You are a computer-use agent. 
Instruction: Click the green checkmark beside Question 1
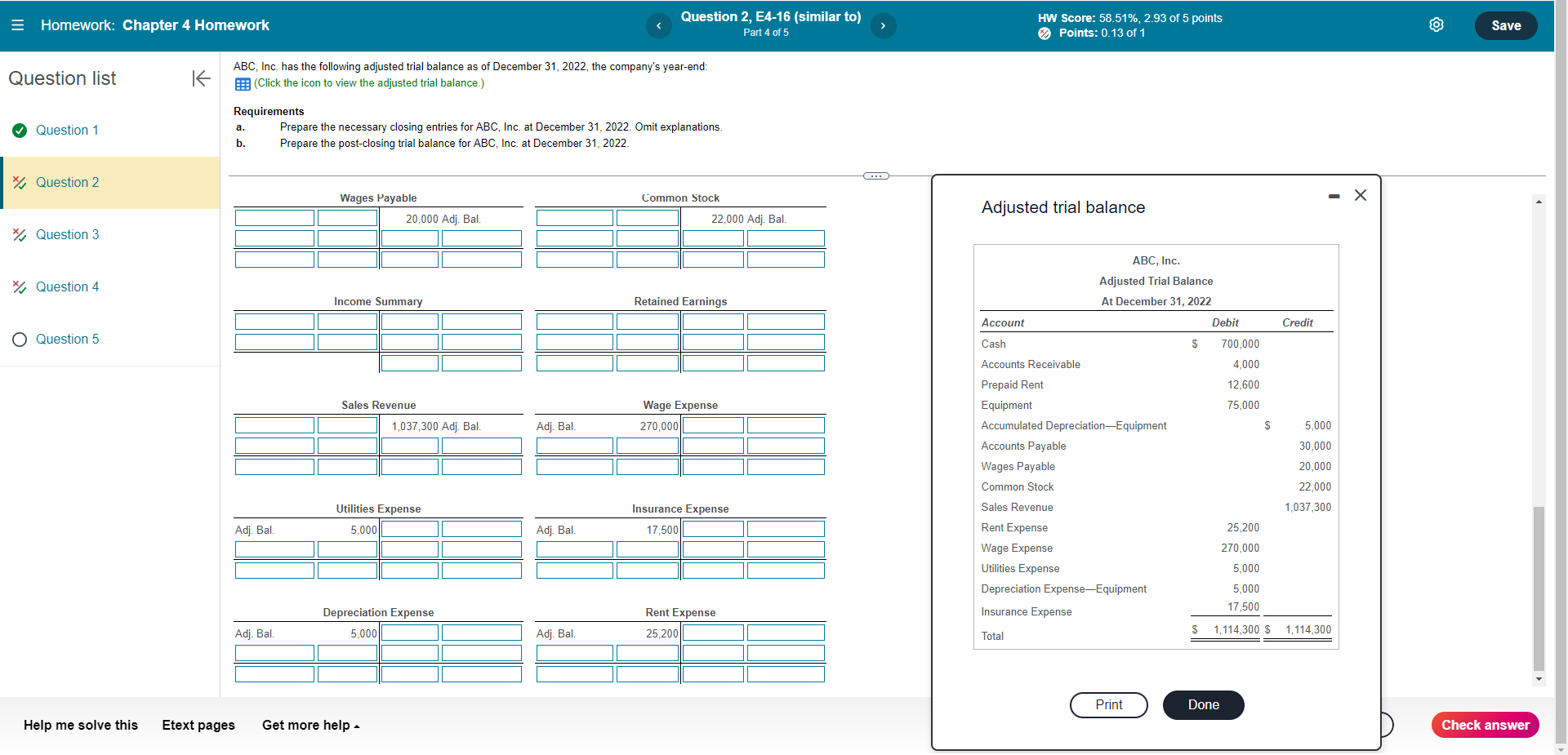(x=20, y=131)
